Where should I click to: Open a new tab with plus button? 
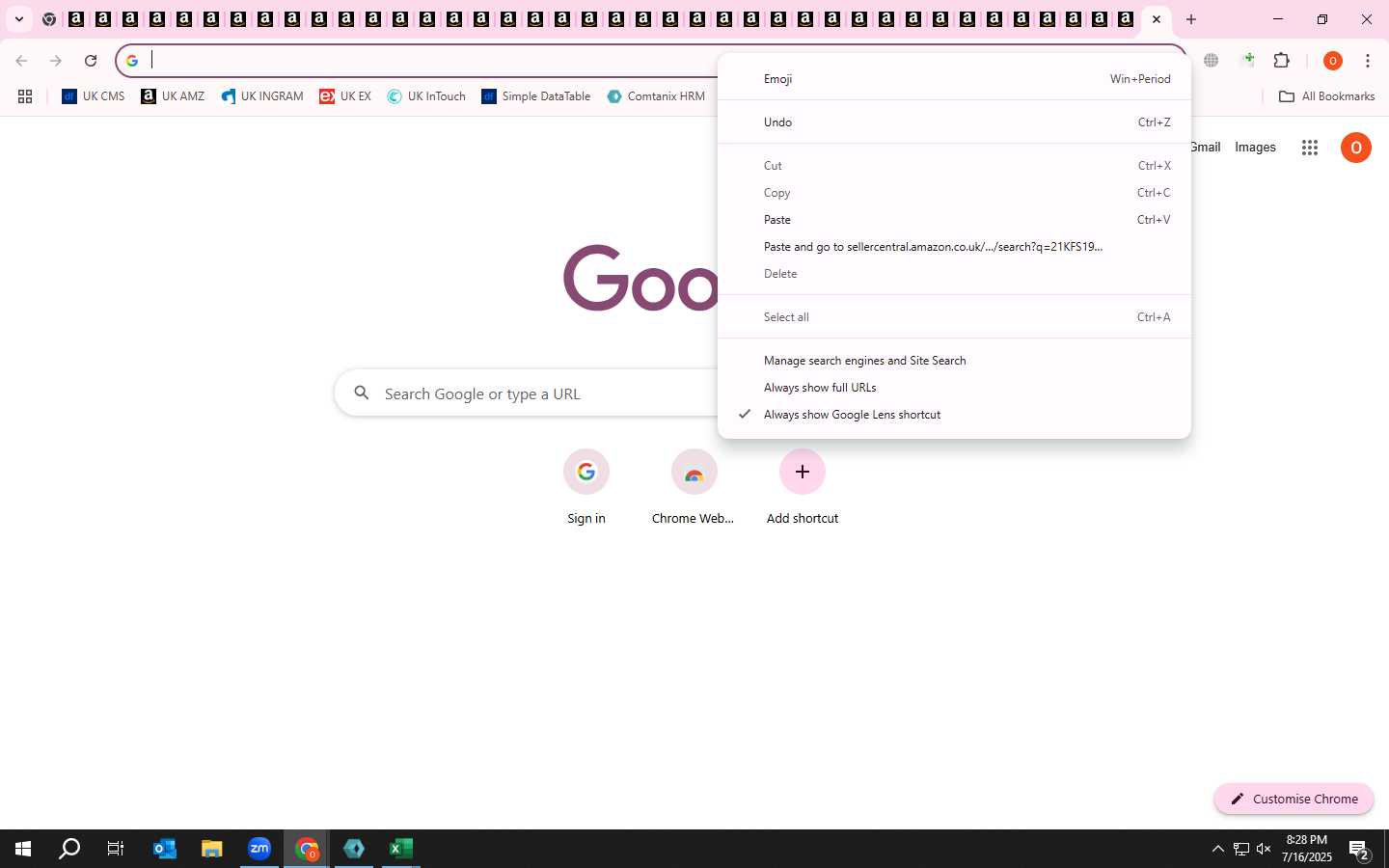[1191, 19]
